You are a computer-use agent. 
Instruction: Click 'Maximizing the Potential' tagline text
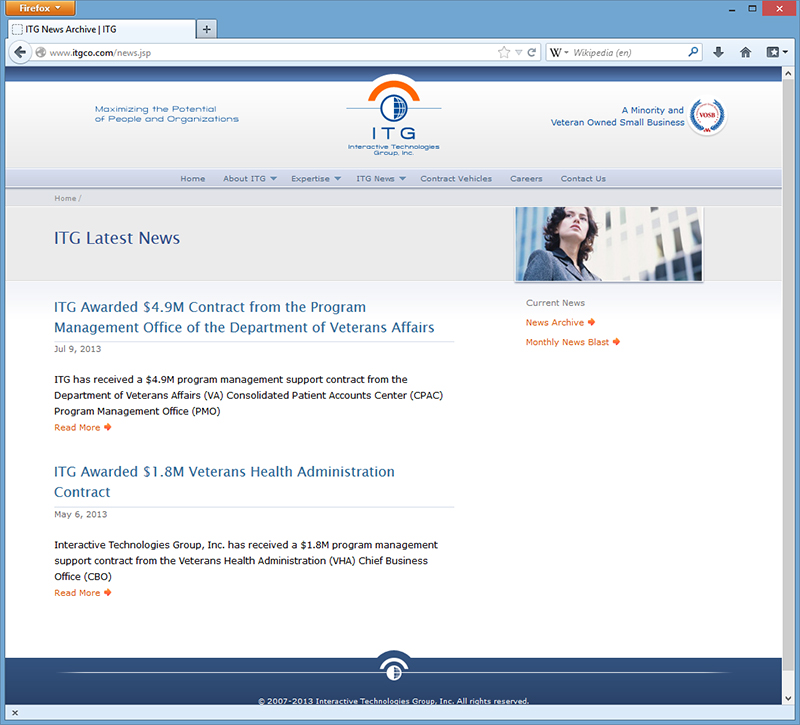coord(156,109)
